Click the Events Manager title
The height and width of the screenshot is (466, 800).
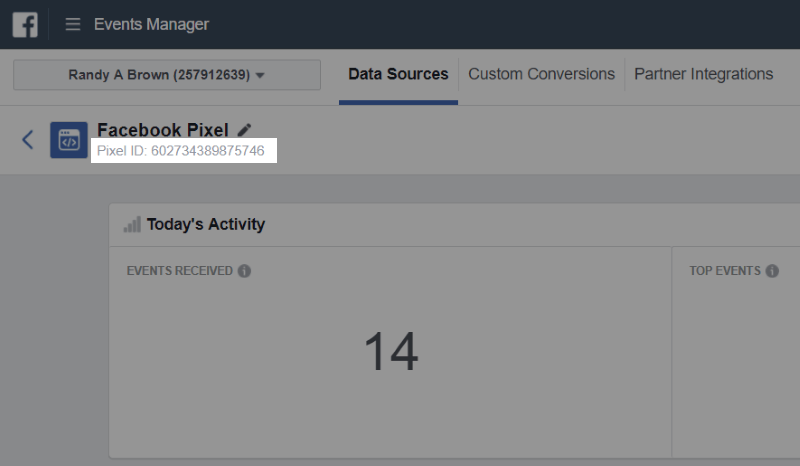click(152, 24)
